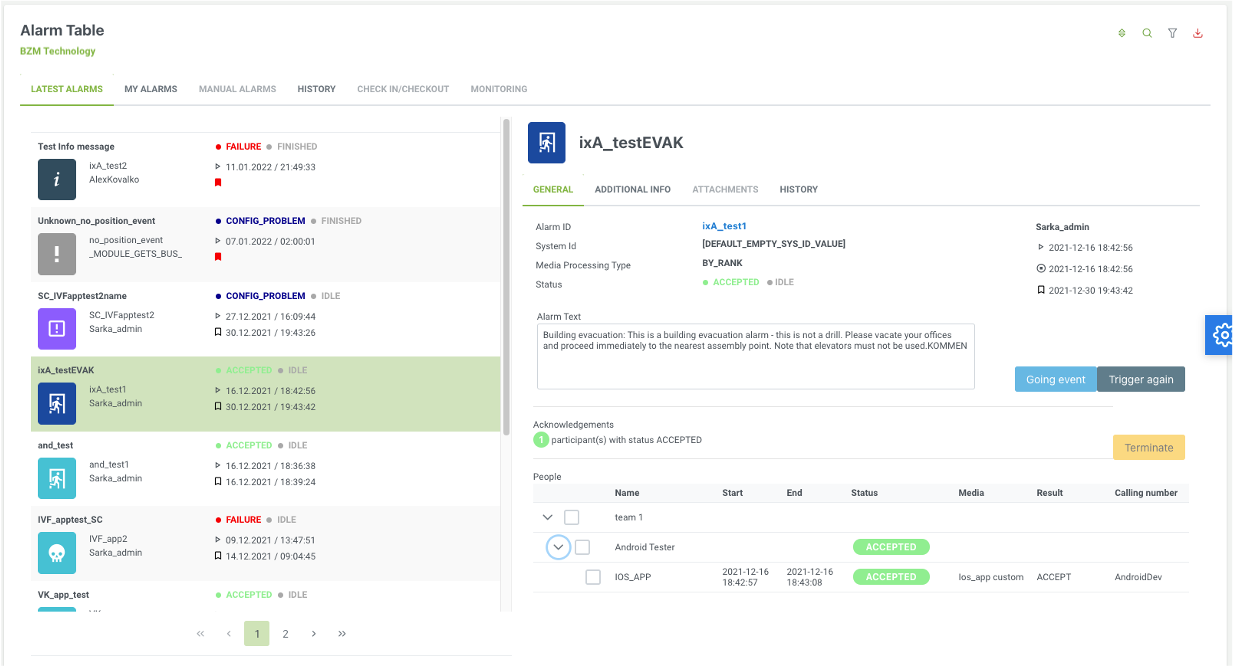Click the purple SC_IVFapptest2name alarm icon
The image size is (1233, 666).
point(57,328)
